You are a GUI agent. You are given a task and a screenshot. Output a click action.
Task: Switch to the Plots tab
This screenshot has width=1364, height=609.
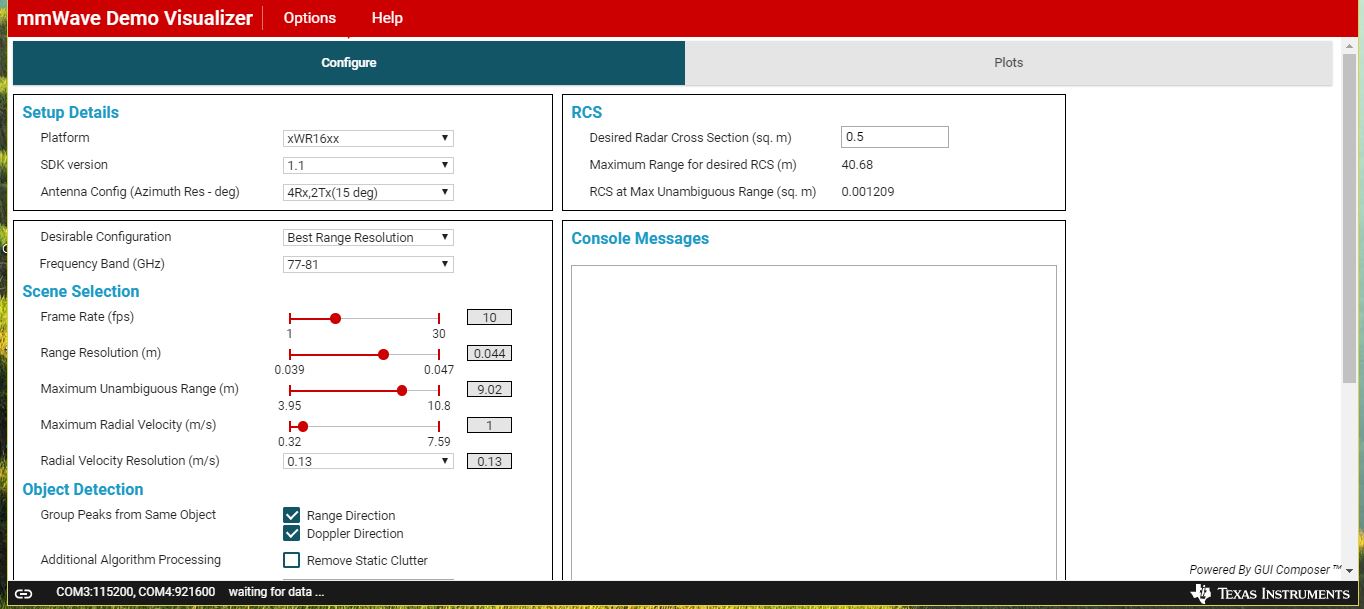pos(1008,62)
